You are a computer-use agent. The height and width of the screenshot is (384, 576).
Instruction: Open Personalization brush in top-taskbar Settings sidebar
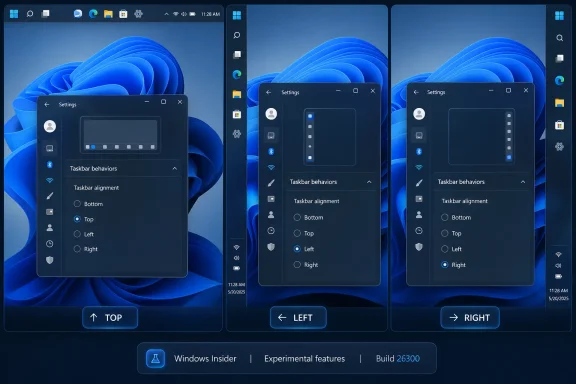50,196
